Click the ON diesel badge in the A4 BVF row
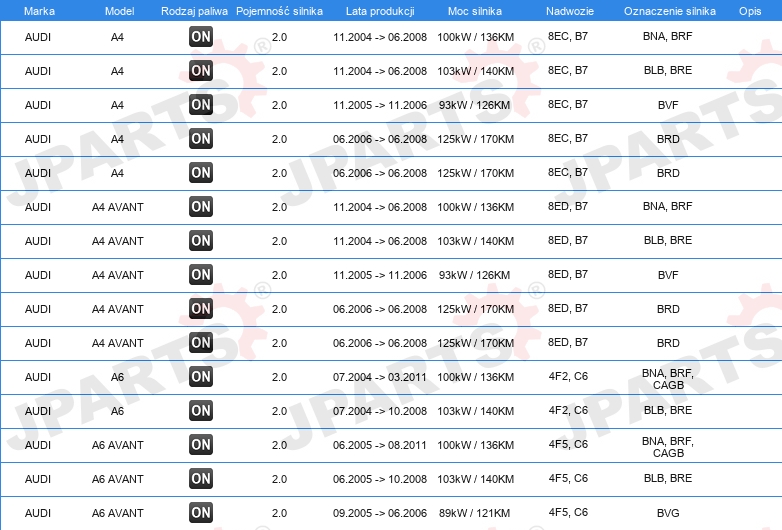Screen dimensions: 782x530 coord(201,105)
